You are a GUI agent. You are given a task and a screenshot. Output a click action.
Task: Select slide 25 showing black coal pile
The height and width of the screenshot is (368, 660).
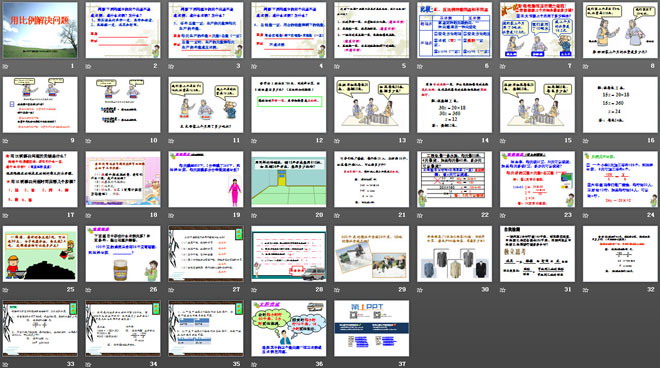40,253
